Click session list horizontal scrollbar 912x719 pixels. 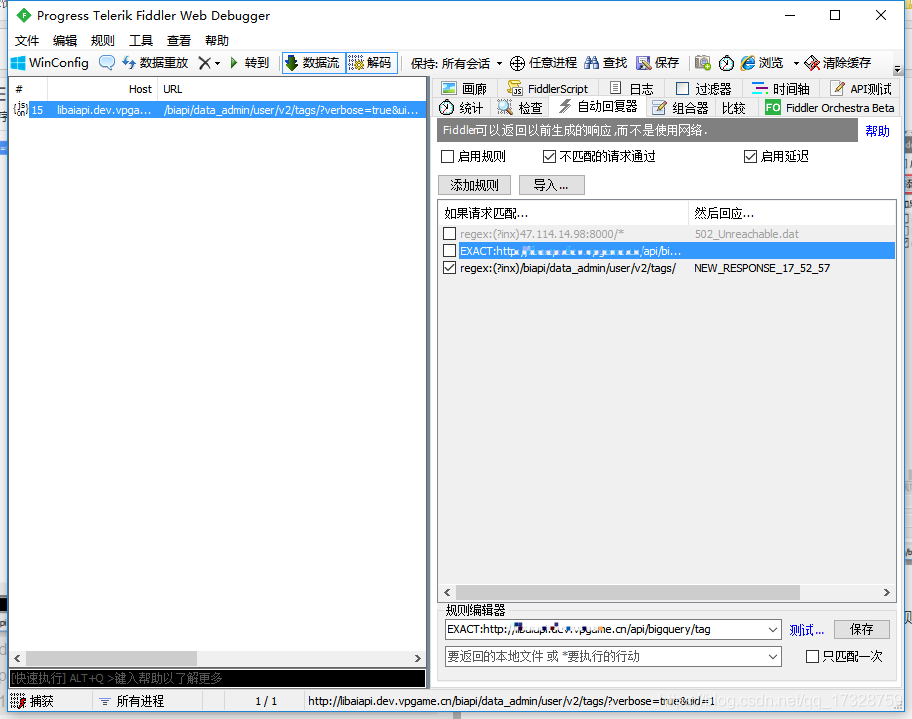[111, 658]
